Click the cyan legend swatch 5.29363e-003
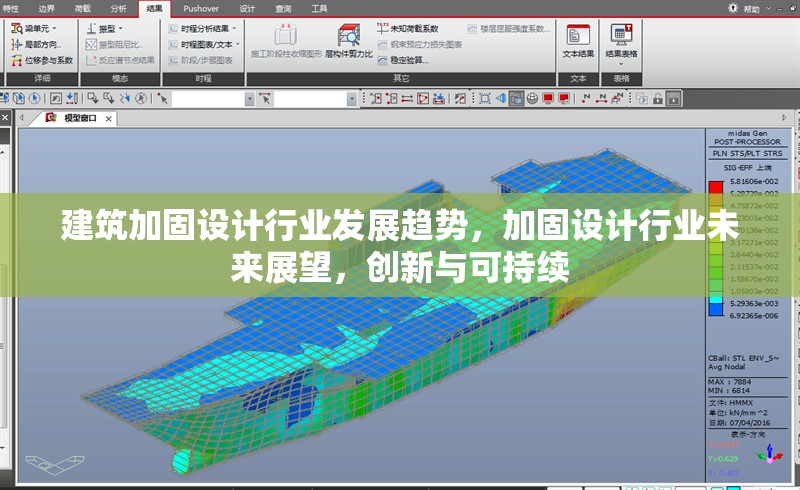 tap(716, 300)
